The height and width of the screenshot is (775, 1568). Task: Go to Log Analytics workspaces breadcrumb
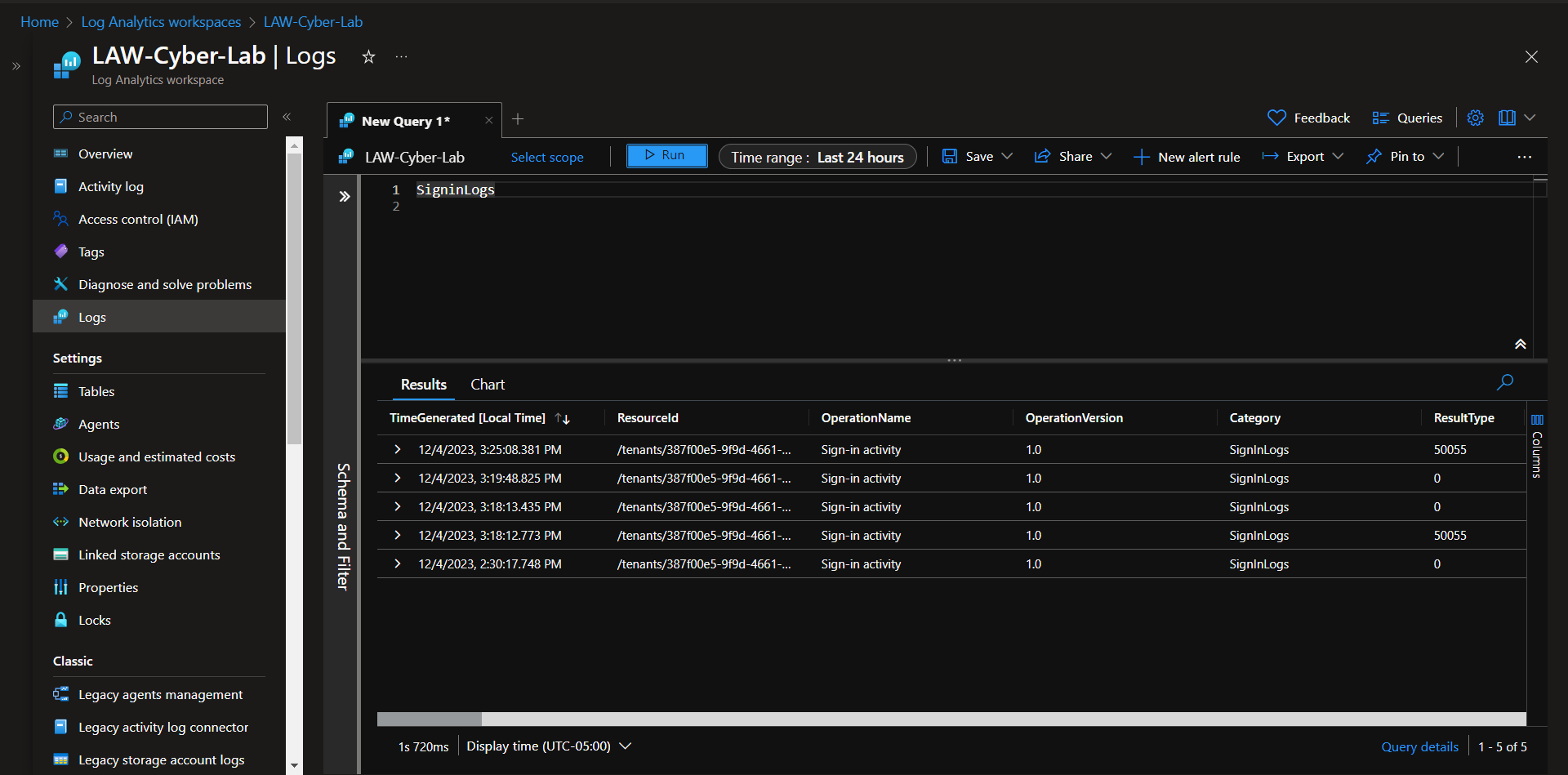161,22
